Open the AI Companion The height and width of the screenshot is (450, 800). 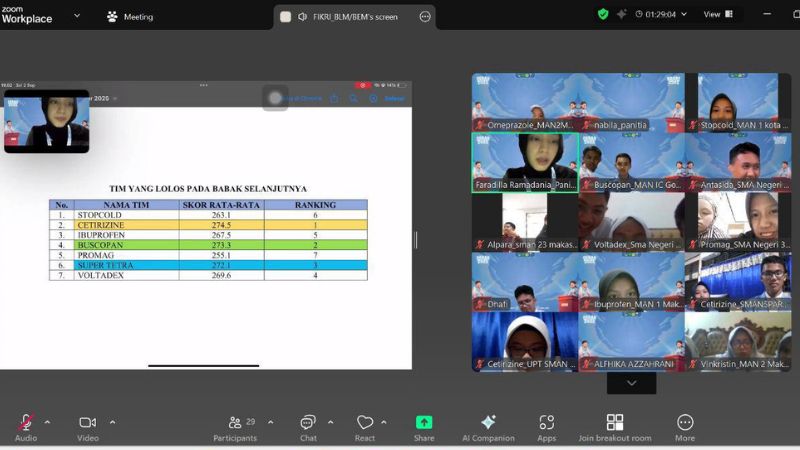pos(488,423)
